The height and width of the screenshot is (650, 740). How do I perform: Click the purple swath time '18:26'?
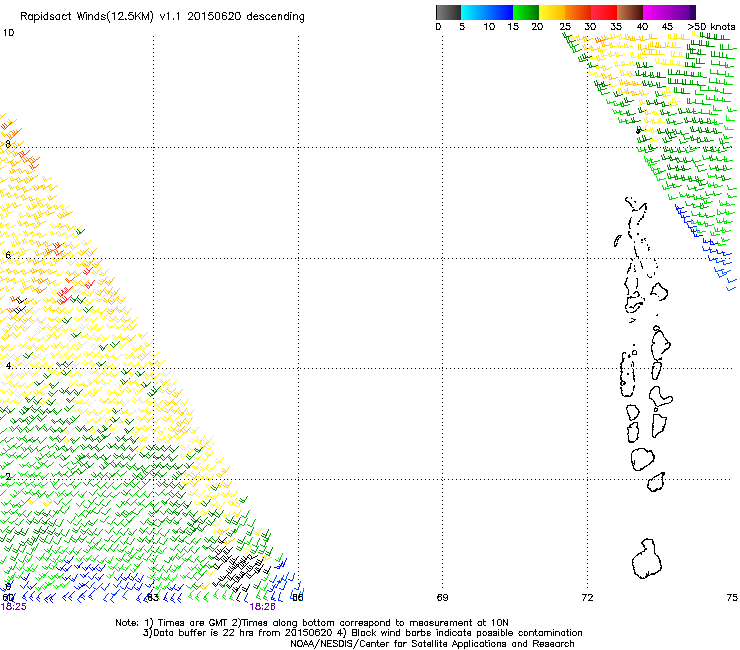tap(262, 607)
